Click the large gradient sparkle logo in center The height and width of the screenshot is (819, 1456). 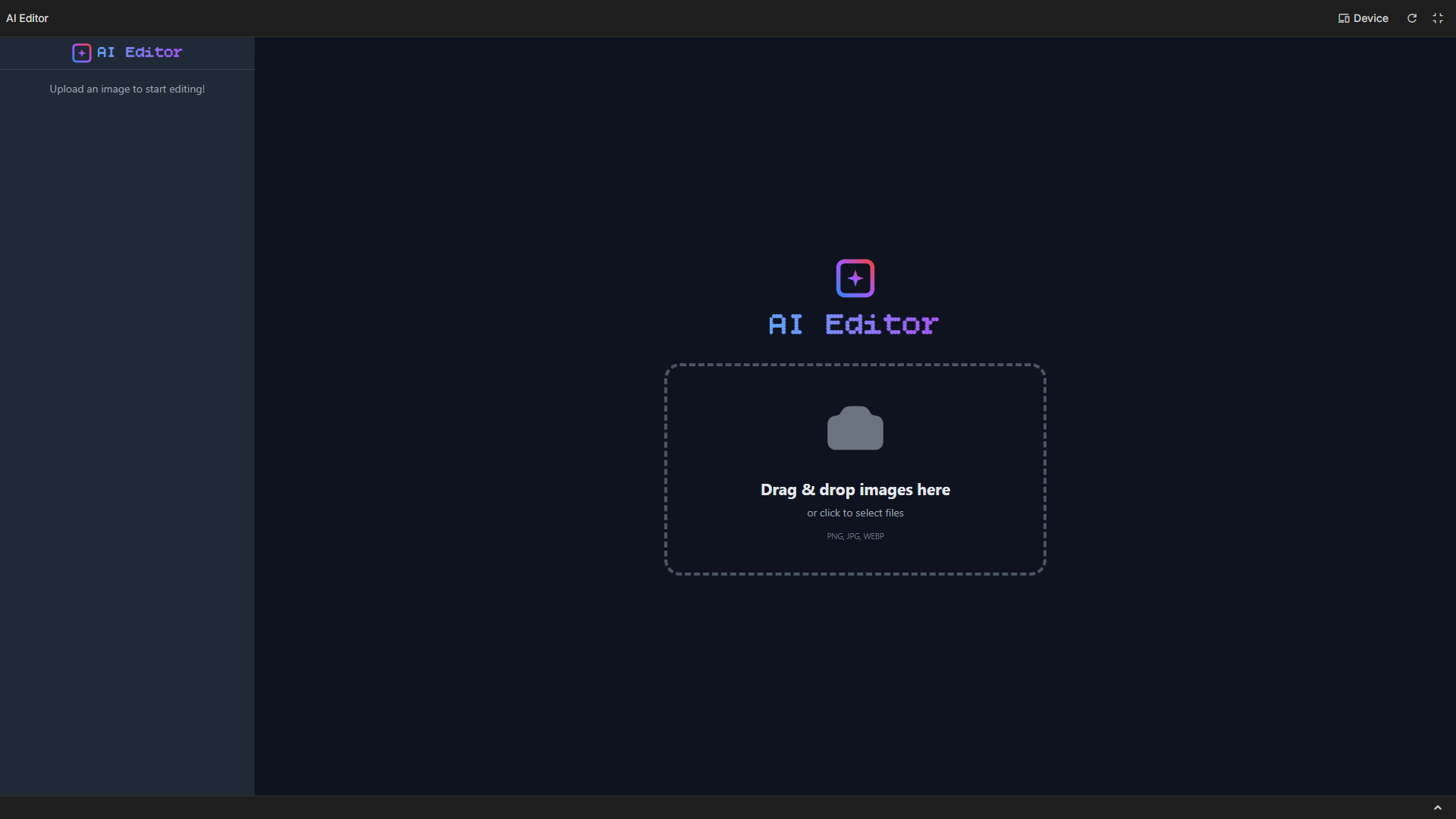855,278
